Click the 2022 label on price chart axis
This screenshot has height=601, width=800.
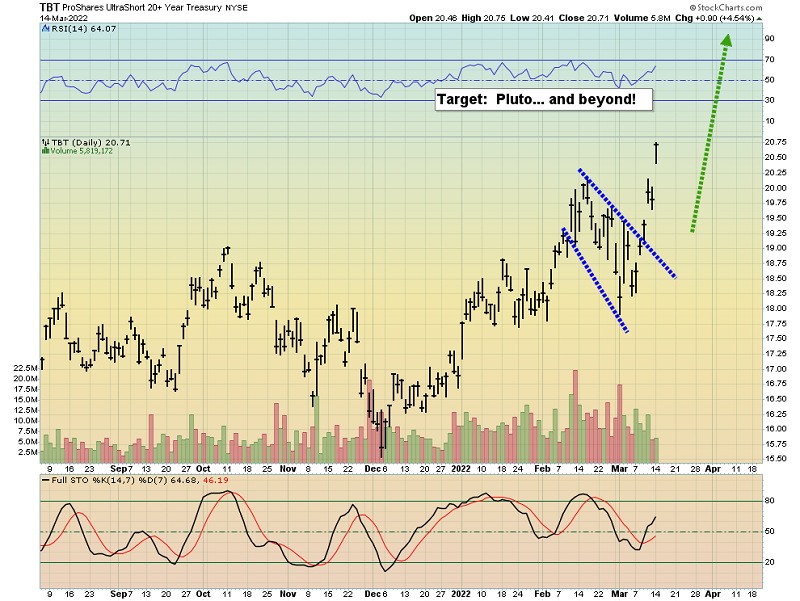[461, 469]
